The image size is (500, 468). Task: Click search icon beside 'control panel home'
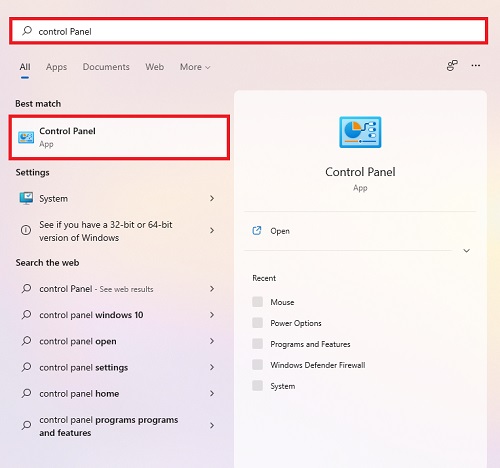pyautogui.click(x=26, y=393)
